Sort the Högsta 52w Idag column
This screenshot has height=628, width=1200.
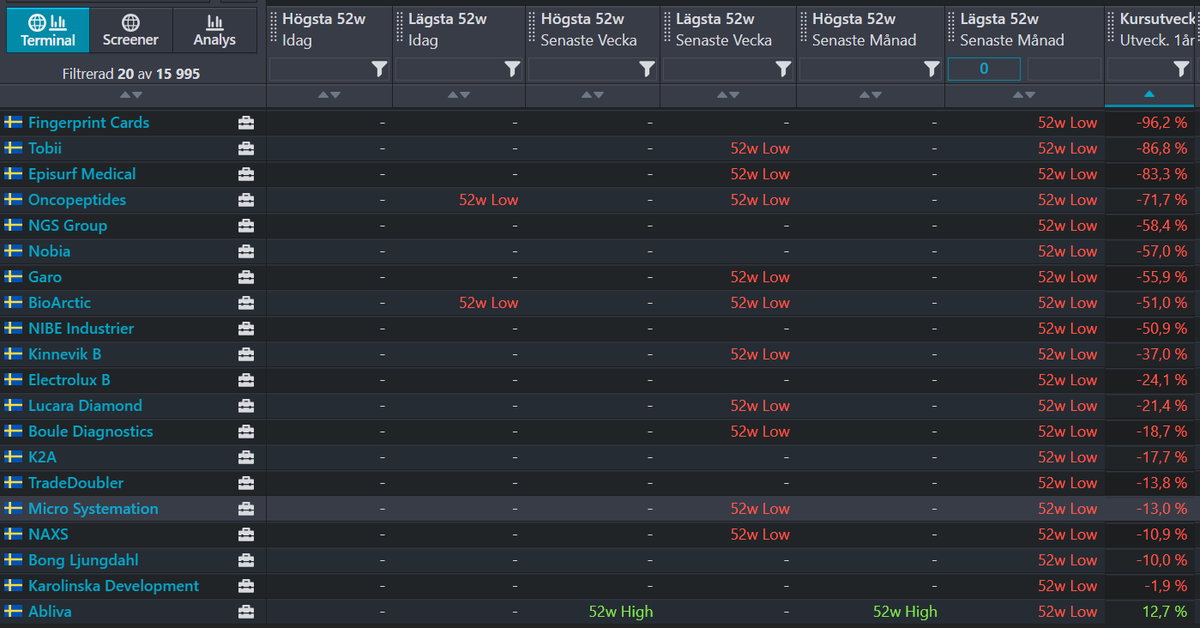pyautogui.click(x=329, y=95)
